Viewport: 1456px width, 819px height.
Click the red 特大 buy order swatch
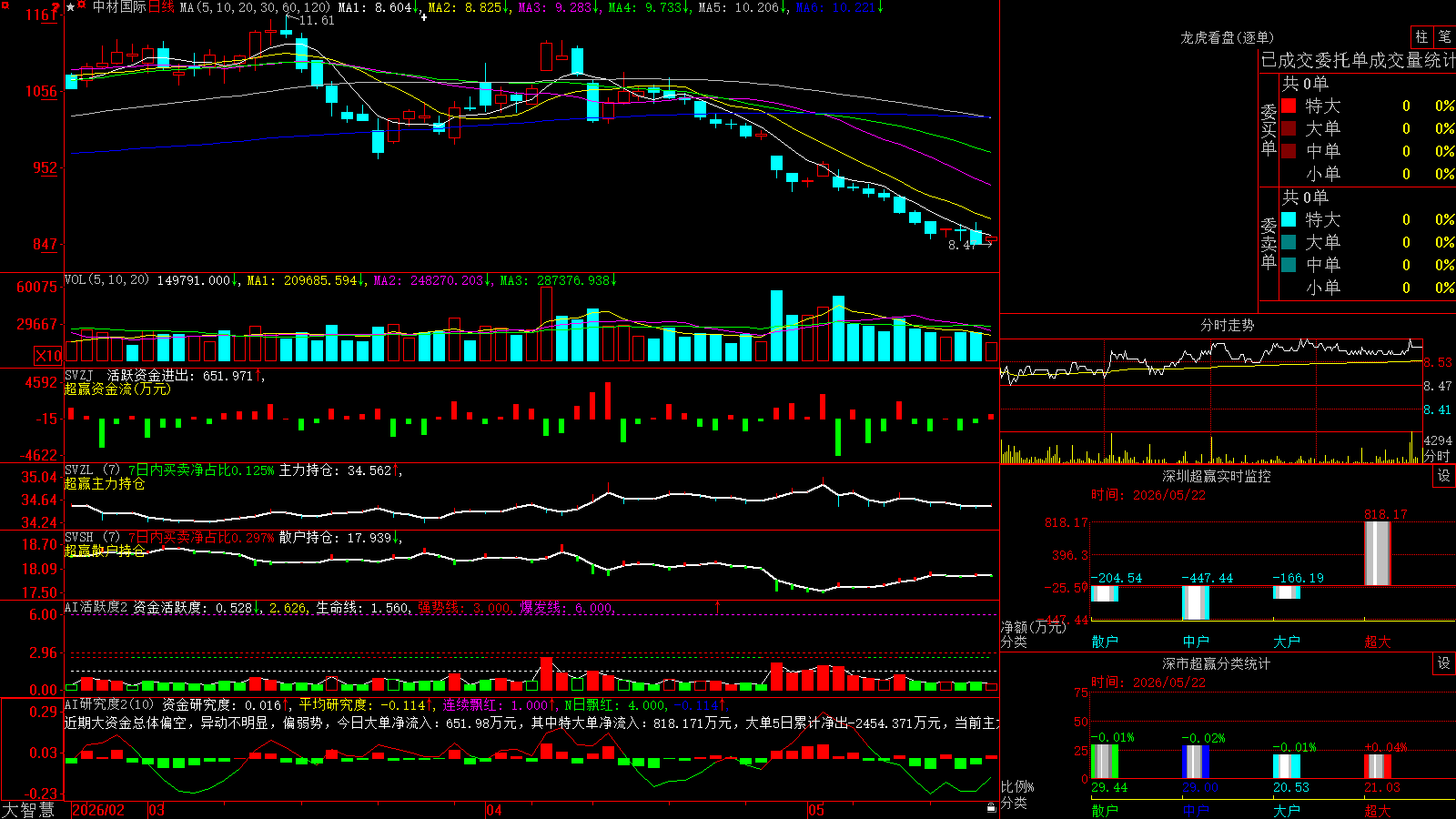coord(1289,106)
